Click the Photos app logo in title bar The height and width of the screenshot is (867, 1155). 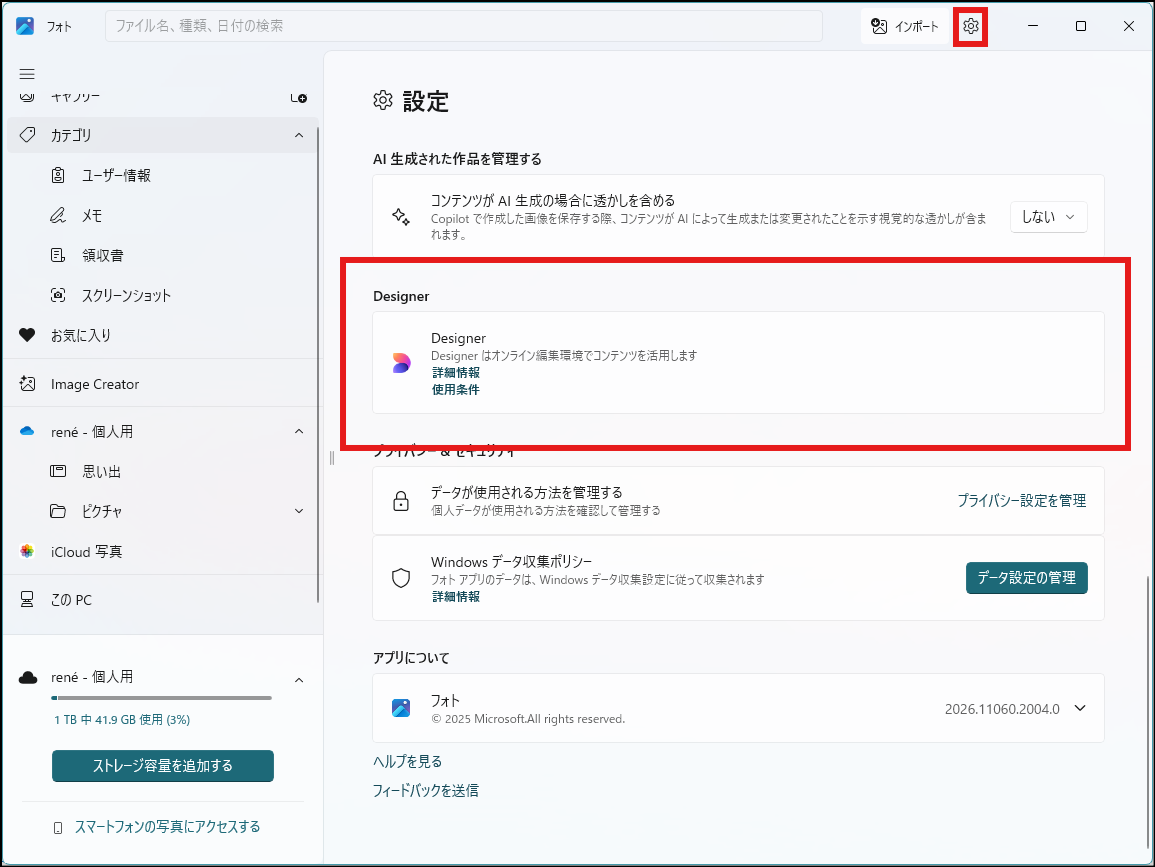[x=25, y=26]
